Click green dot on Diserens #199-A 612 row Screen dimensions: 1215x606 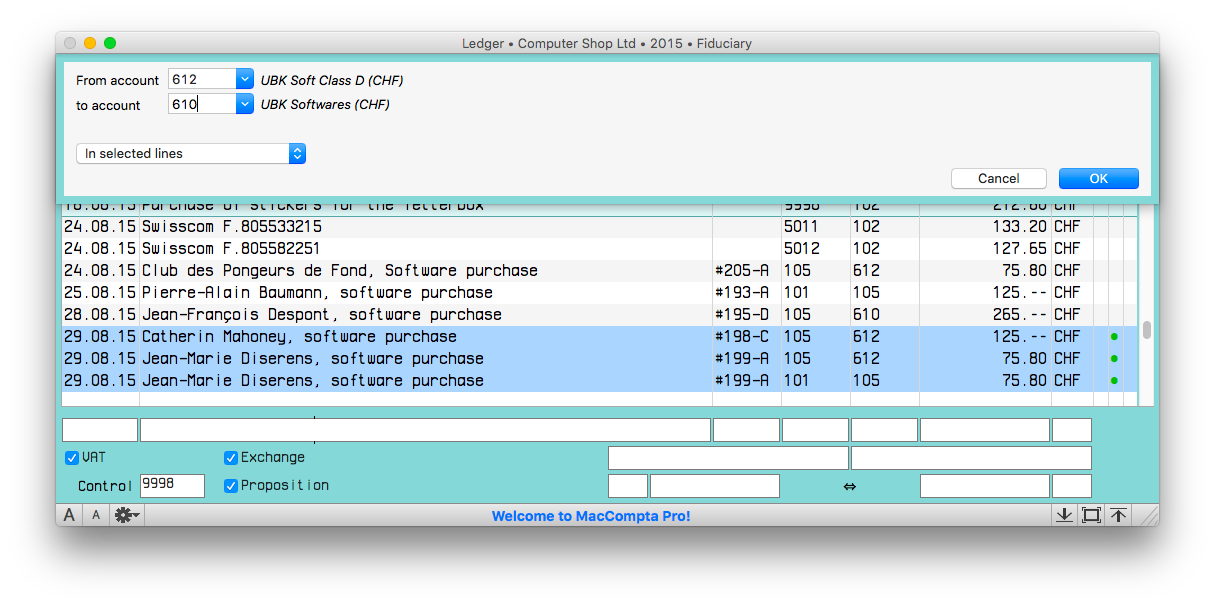click(x=1114, y=359)
